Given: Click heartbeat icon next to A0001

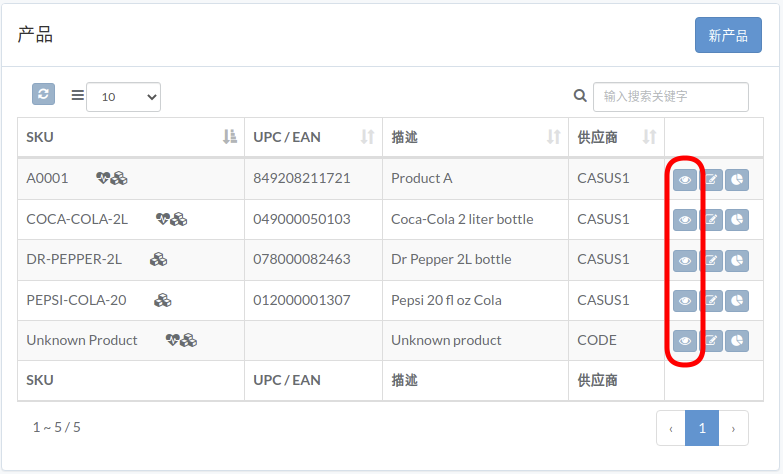Looking at the screenshot, I should 103,178.
